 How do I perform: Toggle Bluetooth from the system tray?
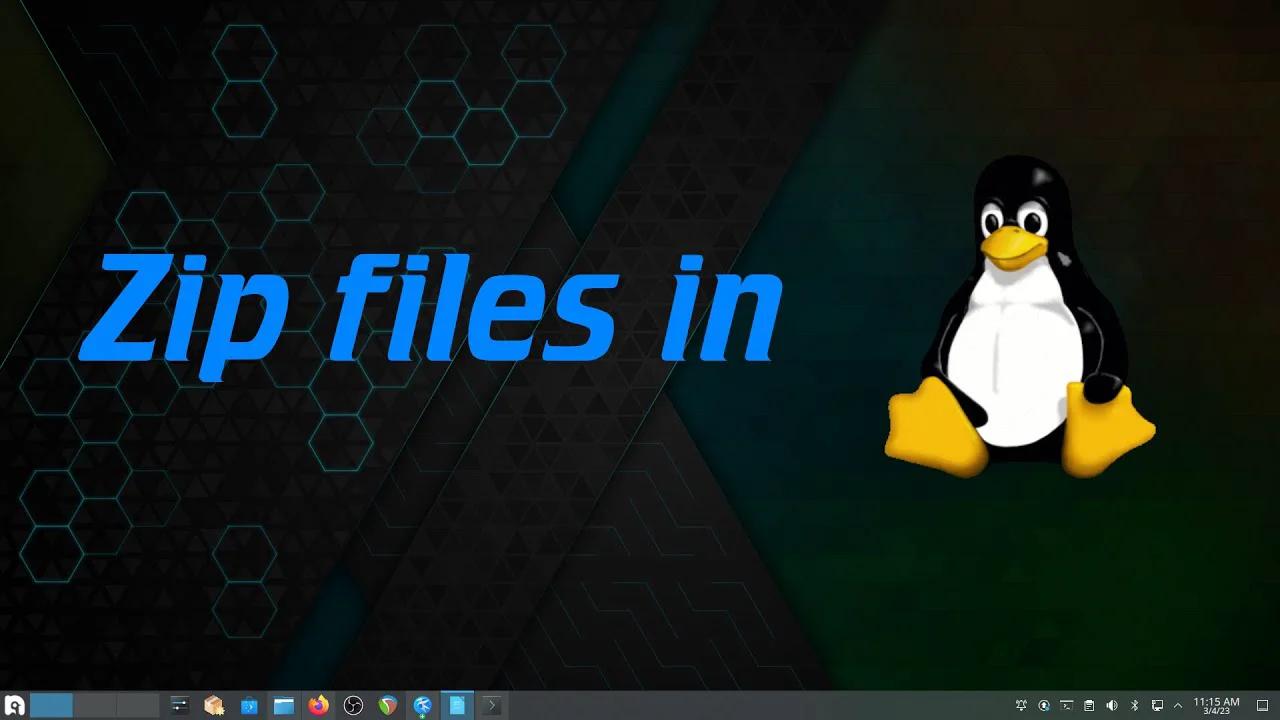tap(1133, 705)
